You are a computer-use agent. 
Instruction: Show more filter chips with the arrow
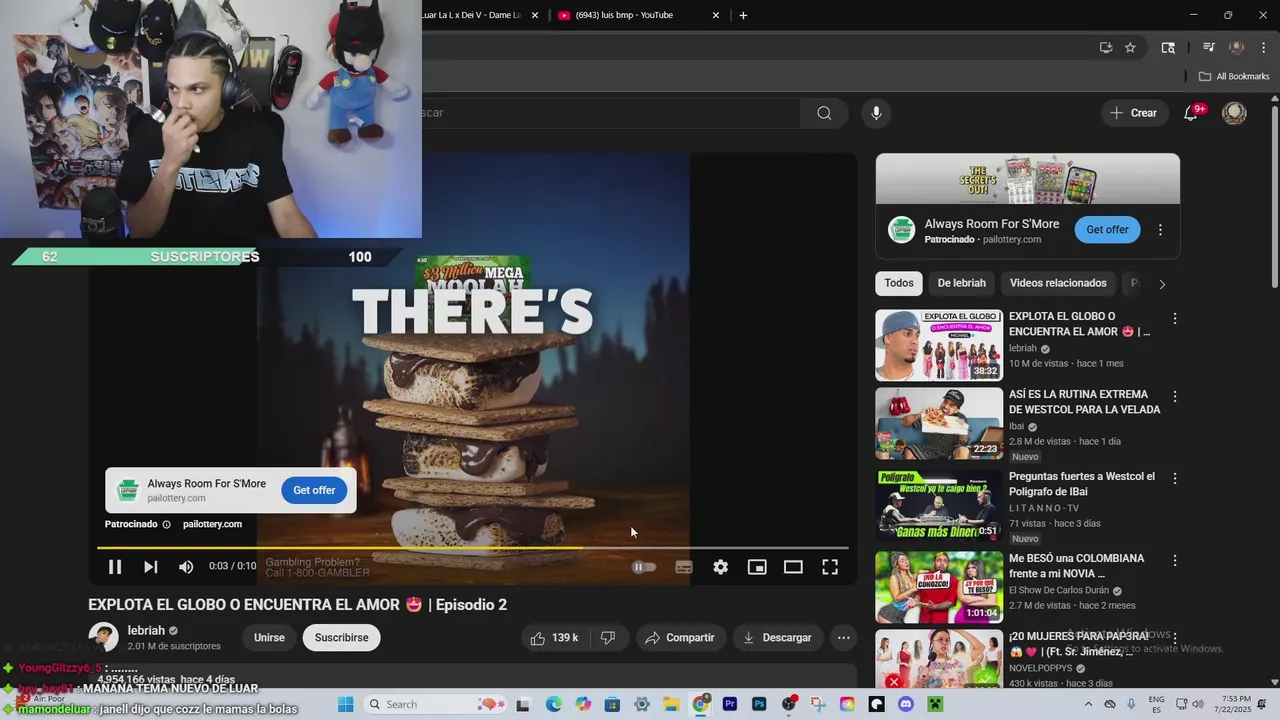[x=1162, y=284]
